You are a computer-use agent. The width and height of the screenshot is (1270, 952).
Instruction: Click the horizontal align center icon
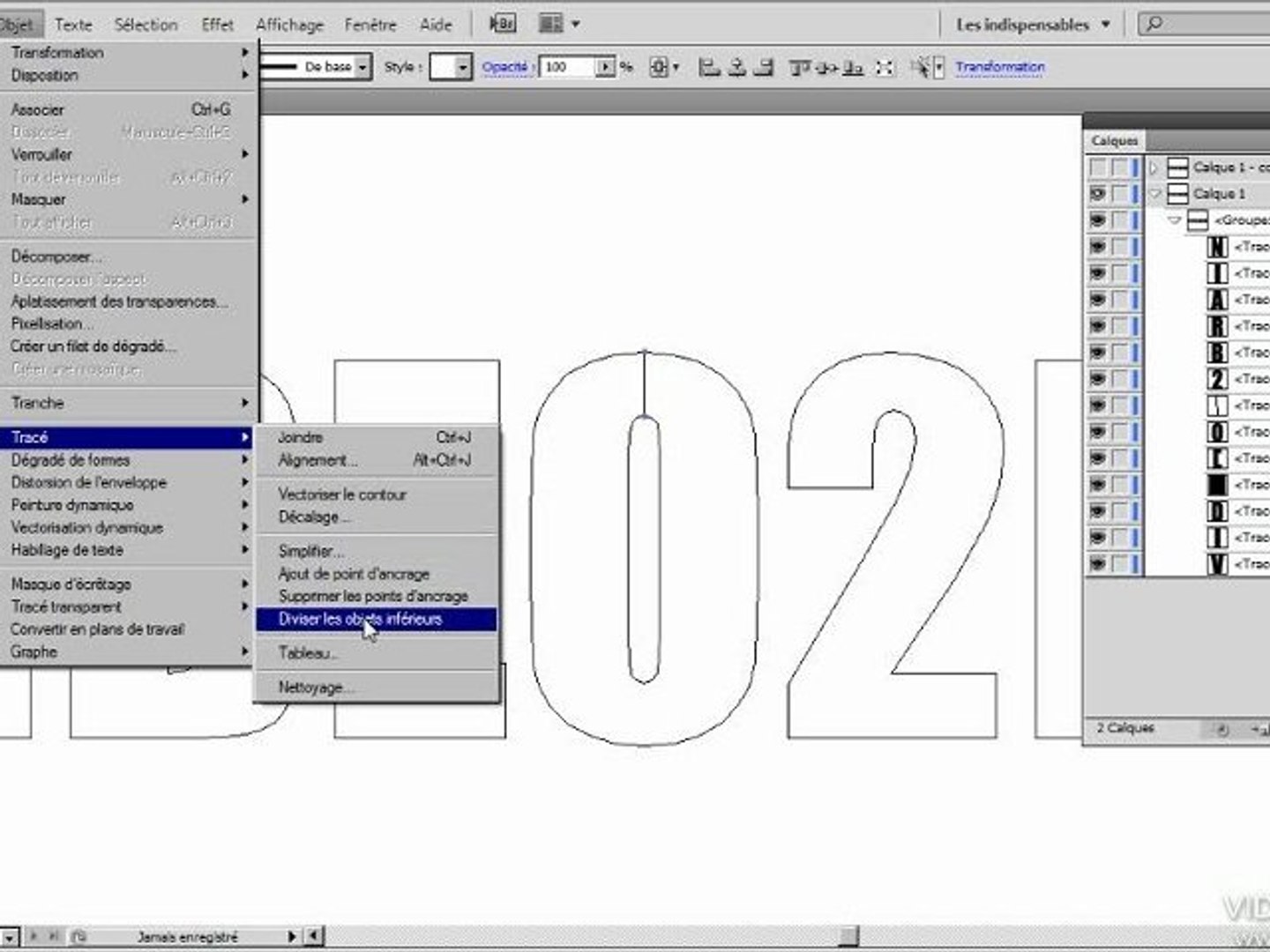click(x=737, y=67)
